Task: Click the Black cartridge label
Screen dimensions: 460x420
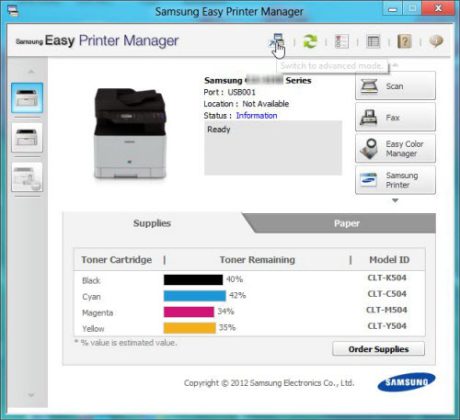Action: 91,281
